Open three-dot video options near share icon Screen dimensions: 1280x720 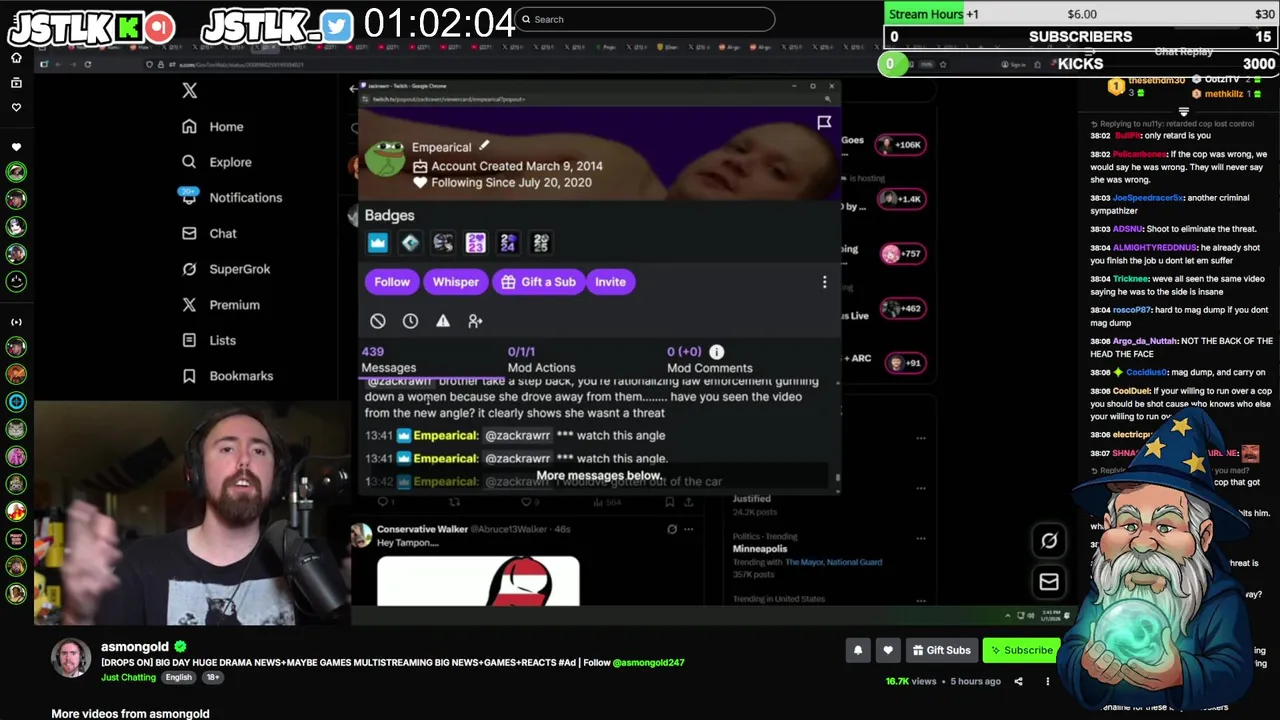click(x=1048, y=682)
